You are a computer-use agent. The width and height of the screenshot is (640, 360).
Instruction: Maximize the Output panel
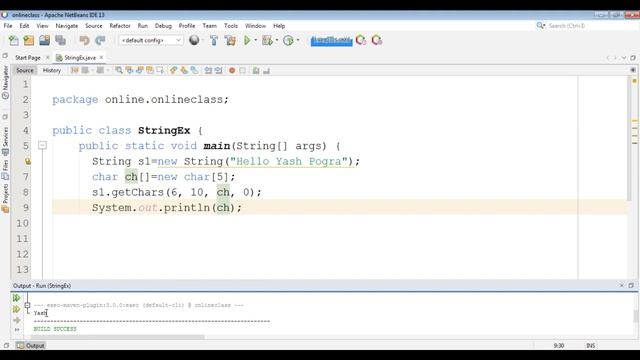631,286
